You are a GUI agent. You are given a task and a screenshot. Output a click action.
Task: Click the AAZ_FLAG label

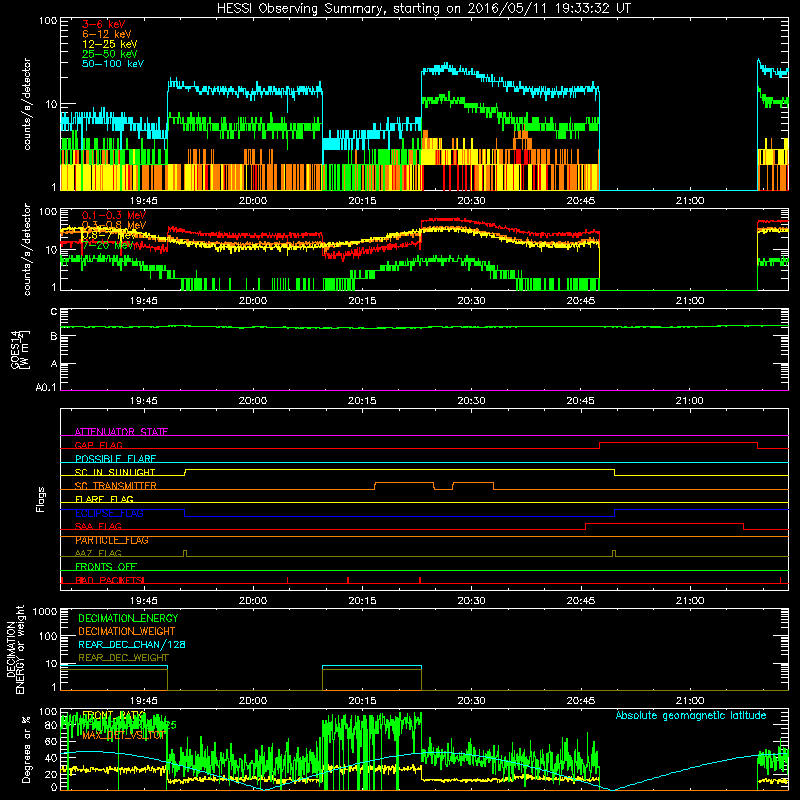[98, 553]
